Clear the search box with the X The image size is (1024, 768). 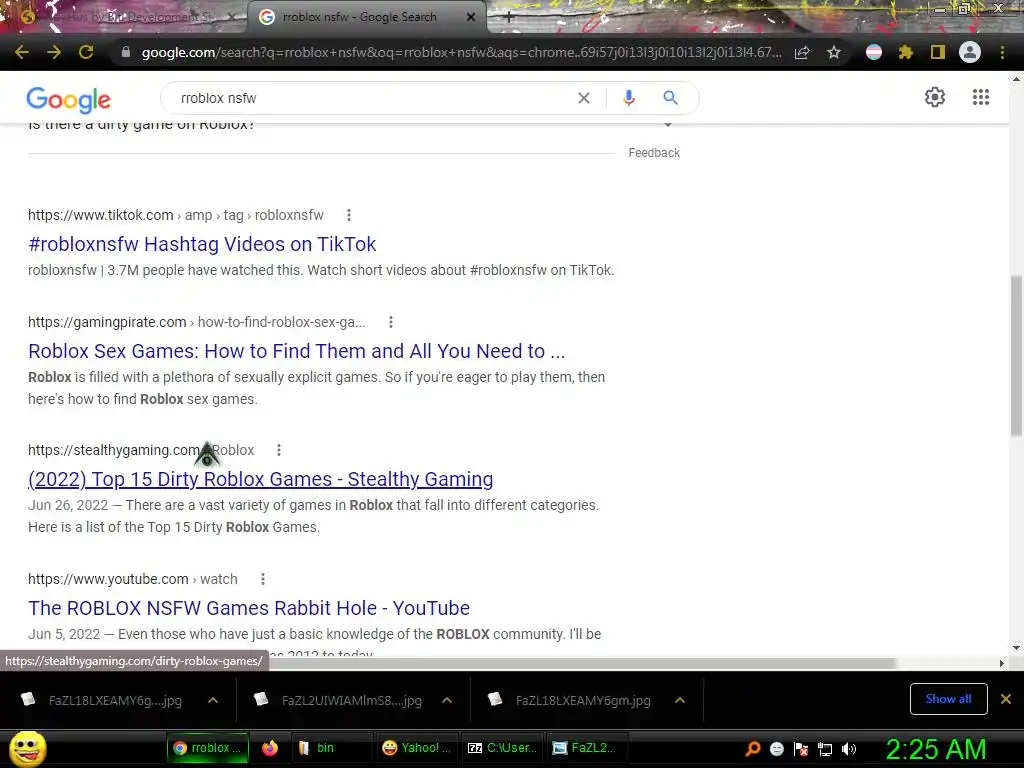click(x=584, y=98)
